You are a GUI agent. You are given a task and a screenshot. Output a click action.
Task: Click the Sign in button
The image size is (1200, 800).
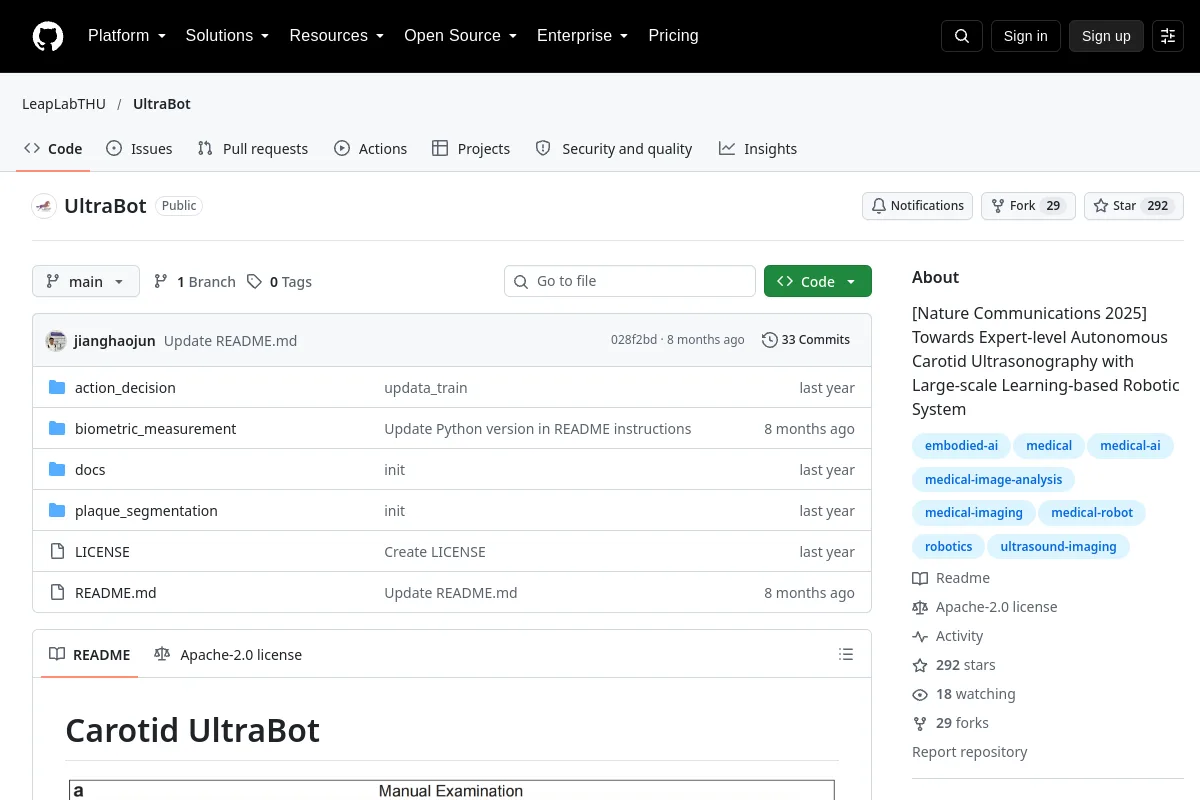1025,36
